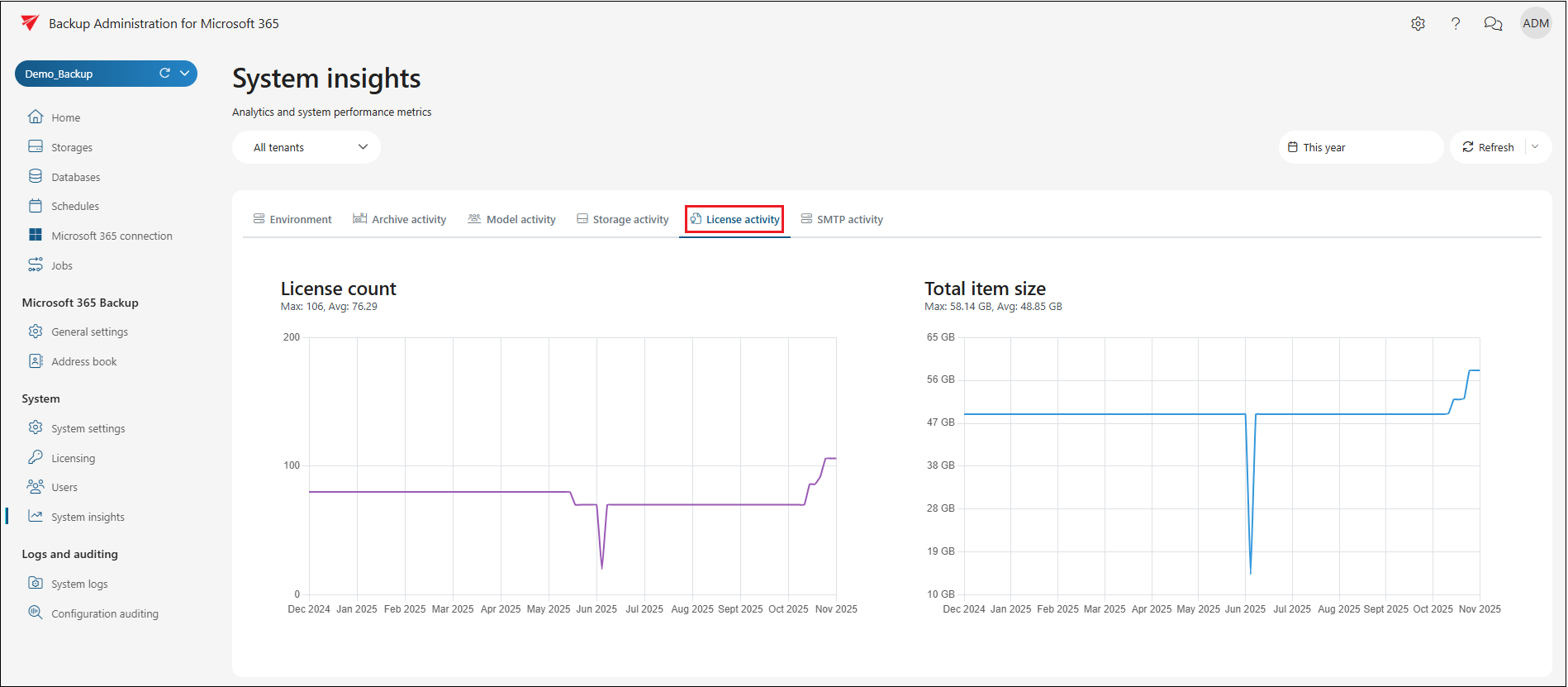This screenshot has height=687, width=1568.
Task: Click the Address book icon
Action: pyautogui.click(x=36, y=361)
